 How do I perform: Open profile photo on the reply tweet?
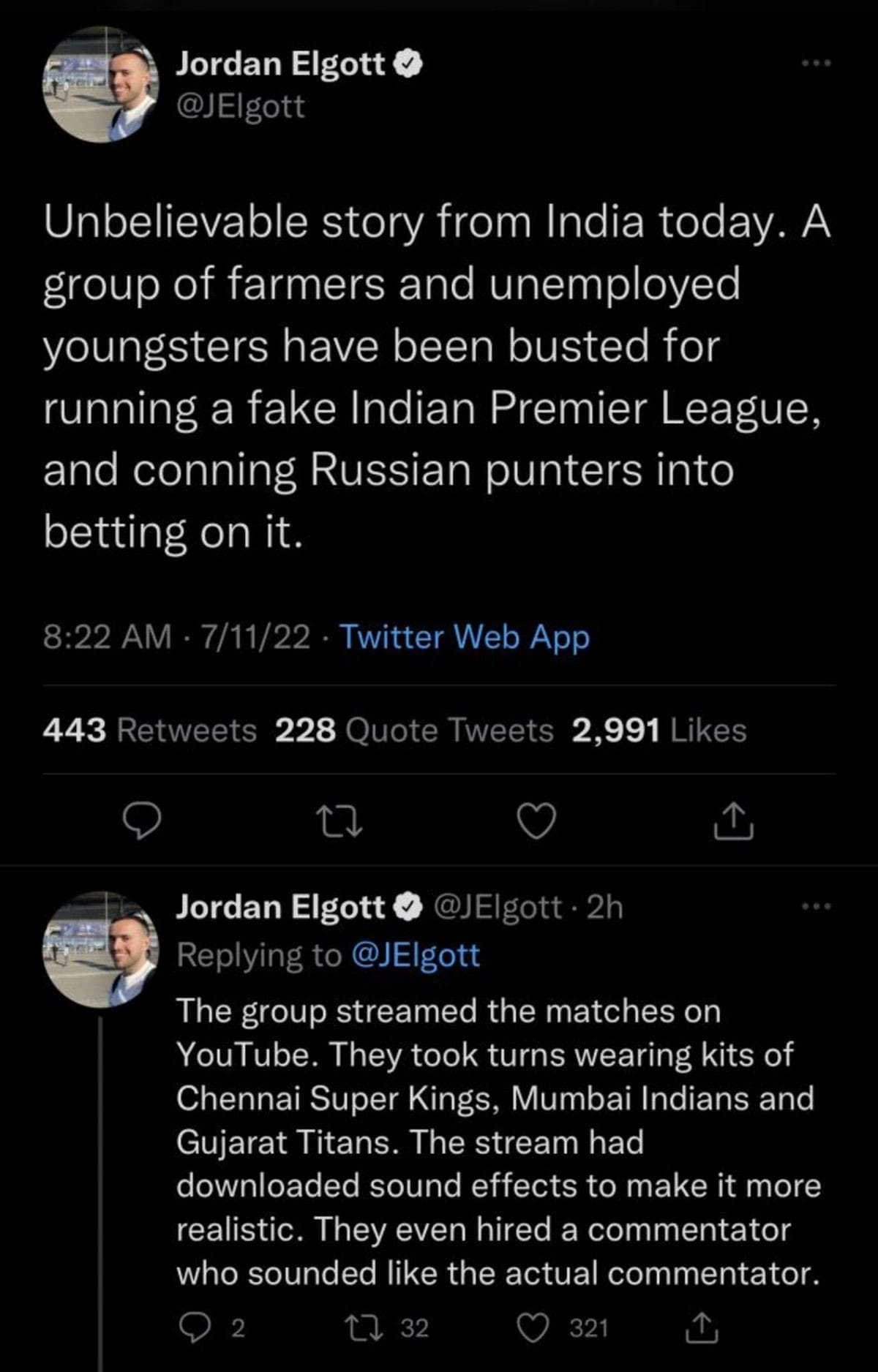101,949
